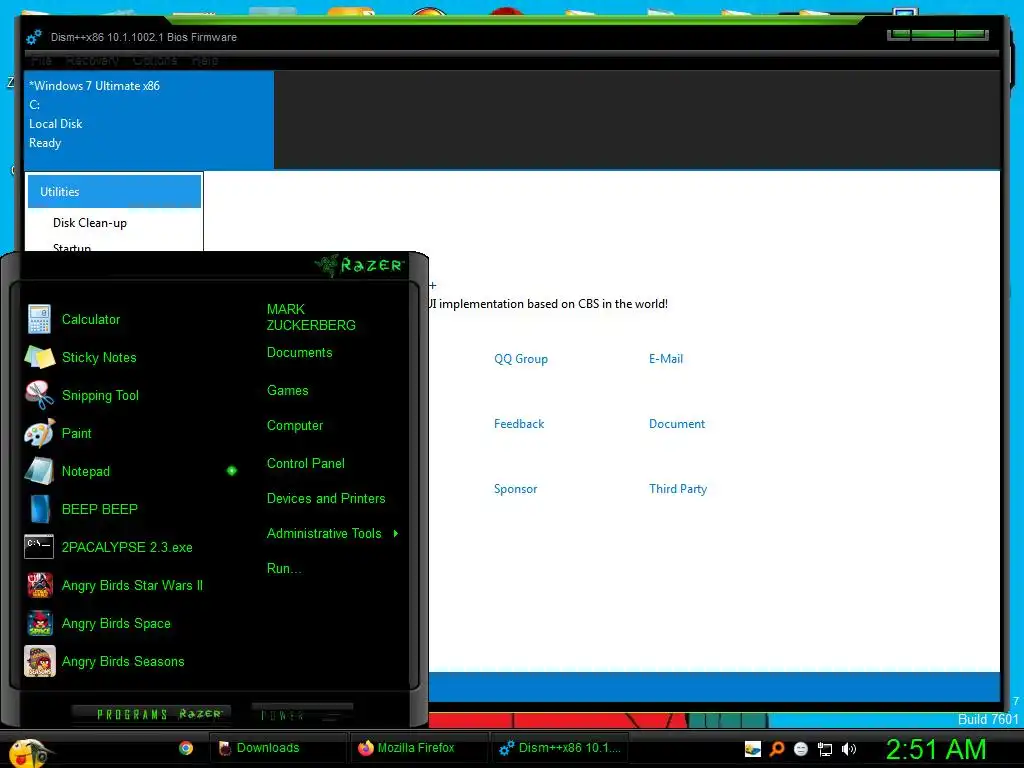This screenshot has height=768, width=1024.
Task: Open the Sponsor link
Action: pos(515,489)
